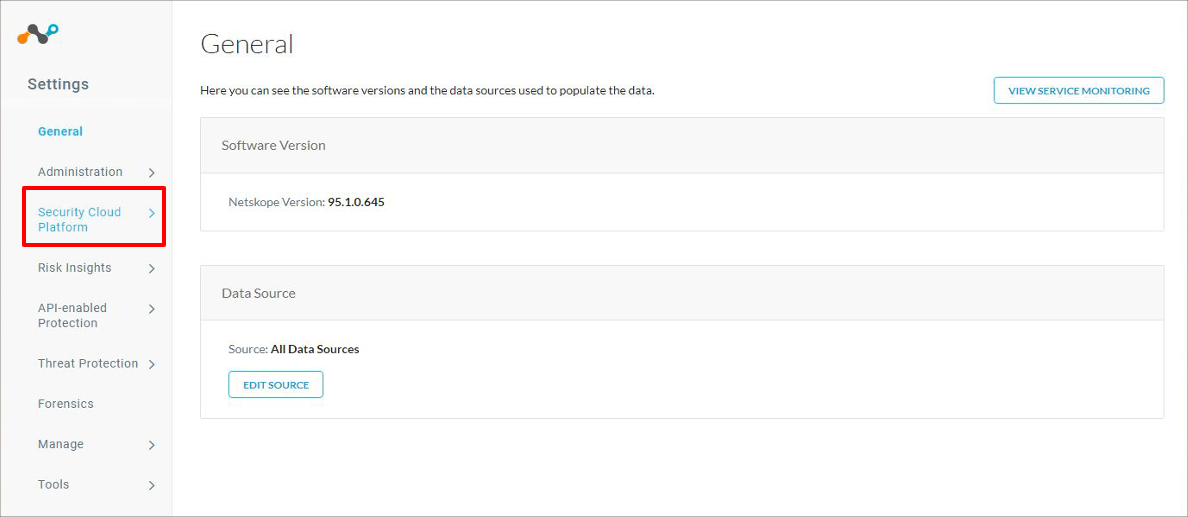Expand the Administration submenu chevron
The image size is (1188, 517).
point(152,173)
